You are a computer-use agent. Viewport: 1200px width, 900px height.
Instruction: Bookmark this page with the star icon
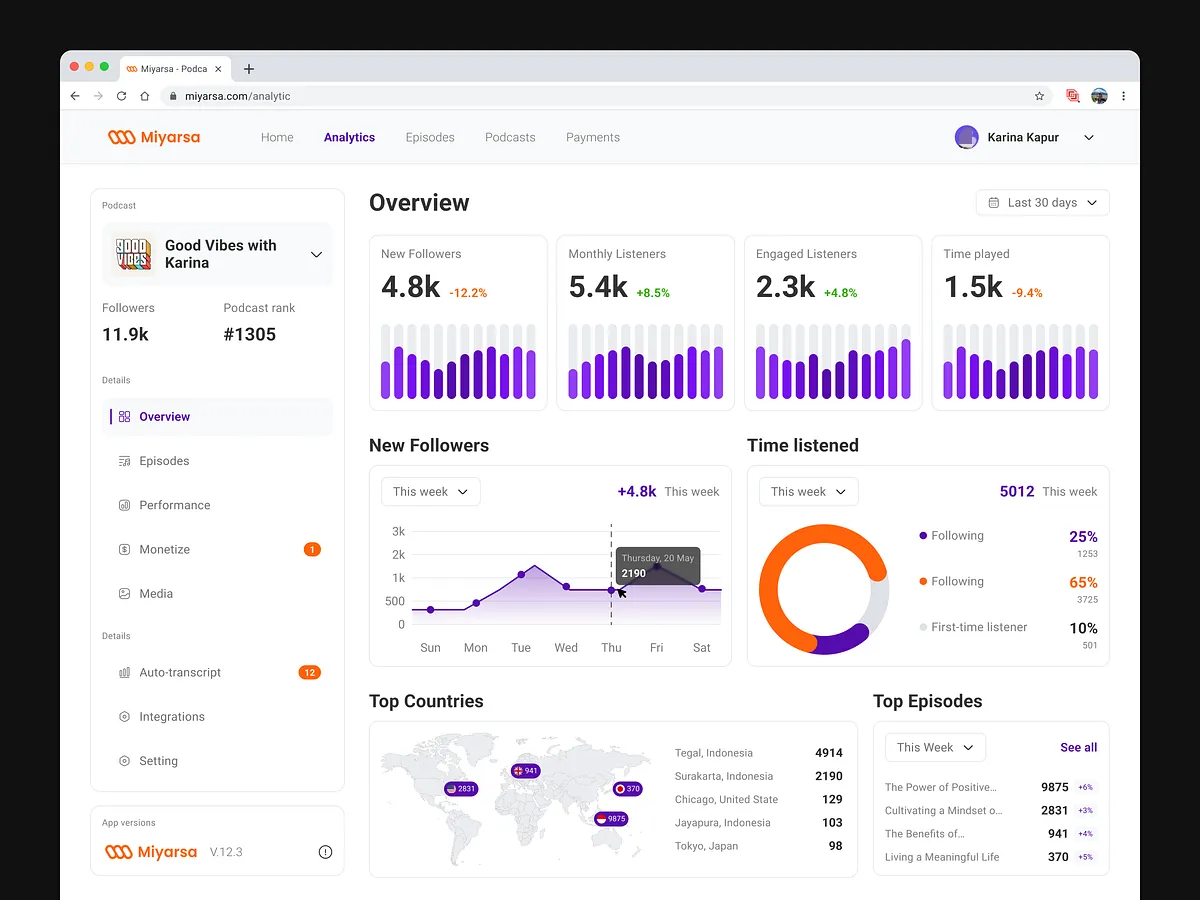coord(1039,96)
